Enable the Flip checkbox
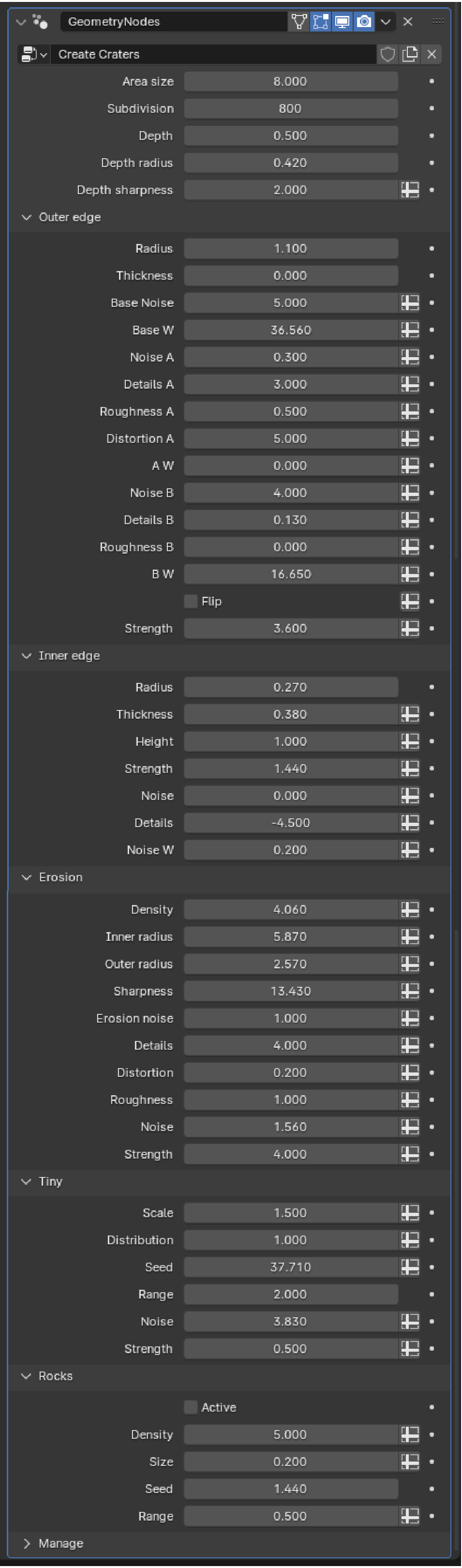The width and height of the screenshot is (462, 1568). point(191,602)
